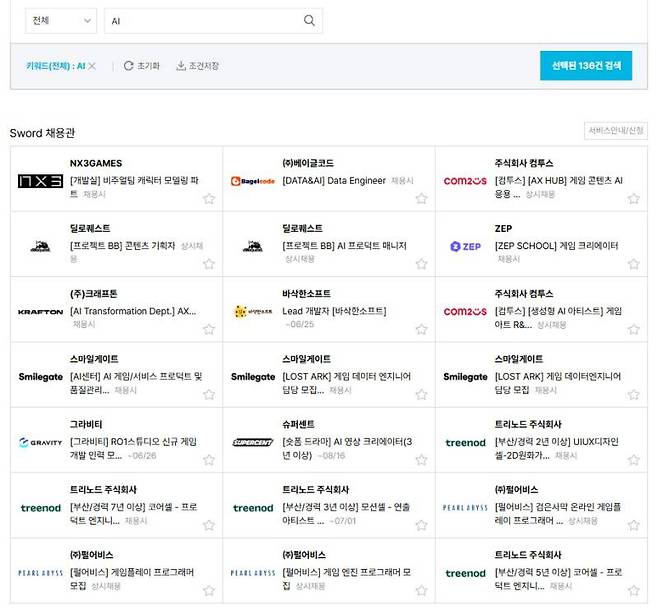
Task: Star the ZEP SCHOOL posting
Action: tap(634, 264)
